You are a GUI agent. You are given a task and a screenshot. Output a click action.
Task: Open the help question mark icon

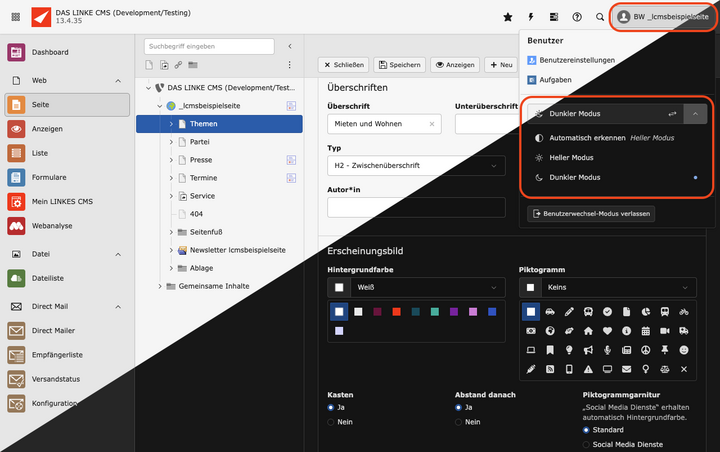coord(577,17)
